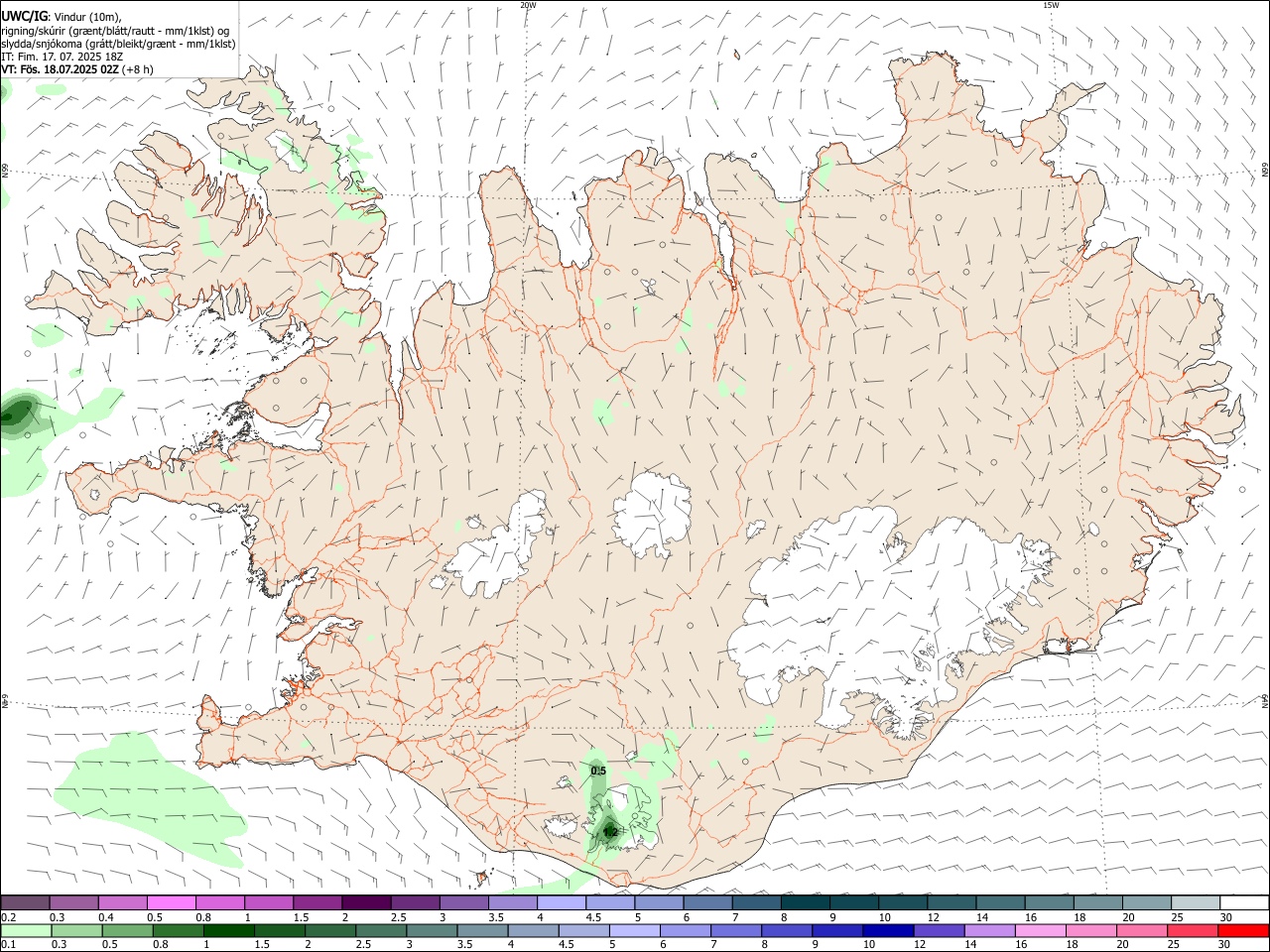Click the bottom-row blue swatch between 8 and 9
Viewport: 1270px width, 952px height.
point(787,930)
